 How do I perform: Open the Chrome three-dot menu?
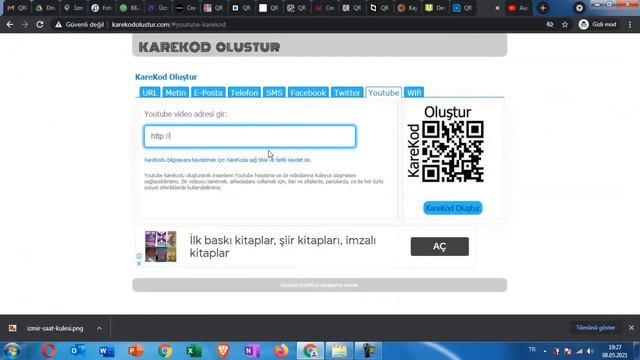(x=630, y=24)
